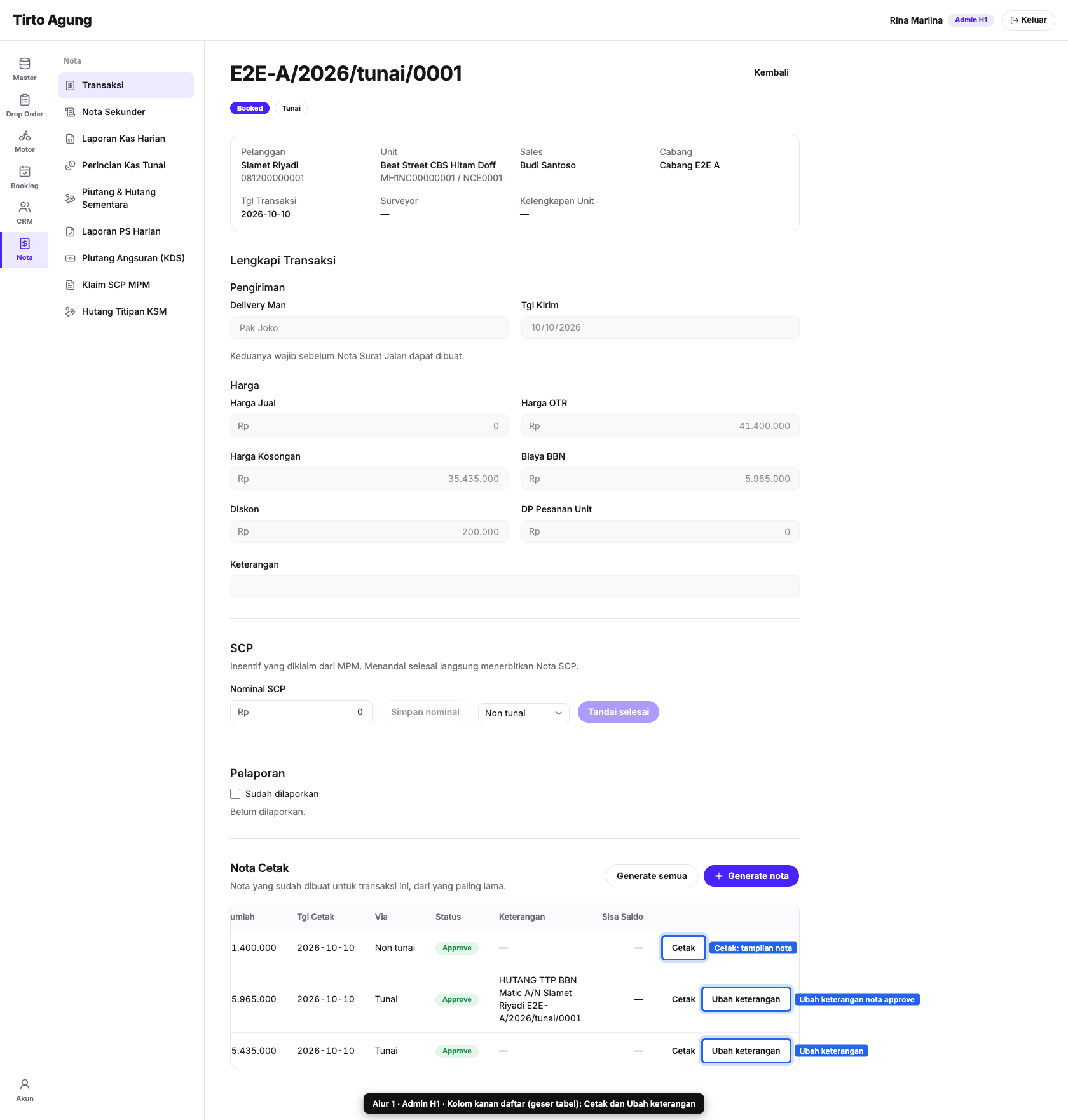Click the Tgl Kirim date field
Image resolution: width=1068 pixels, height=1120 pixels.
pyautogui.click(x=660, y=327)
